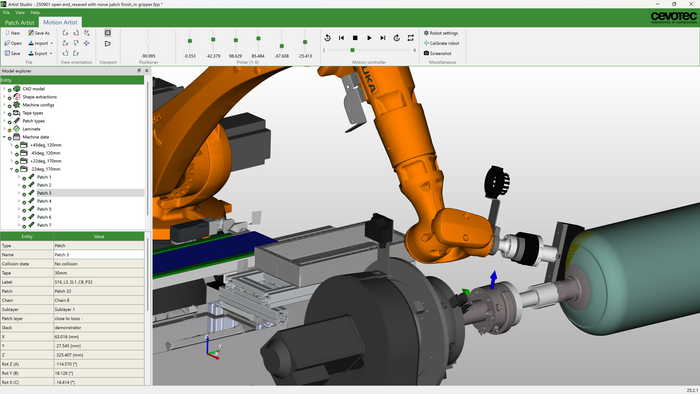700x394 pixels.
Task: Toggle the status dot beside CAD model
Action: coord(9,90)
